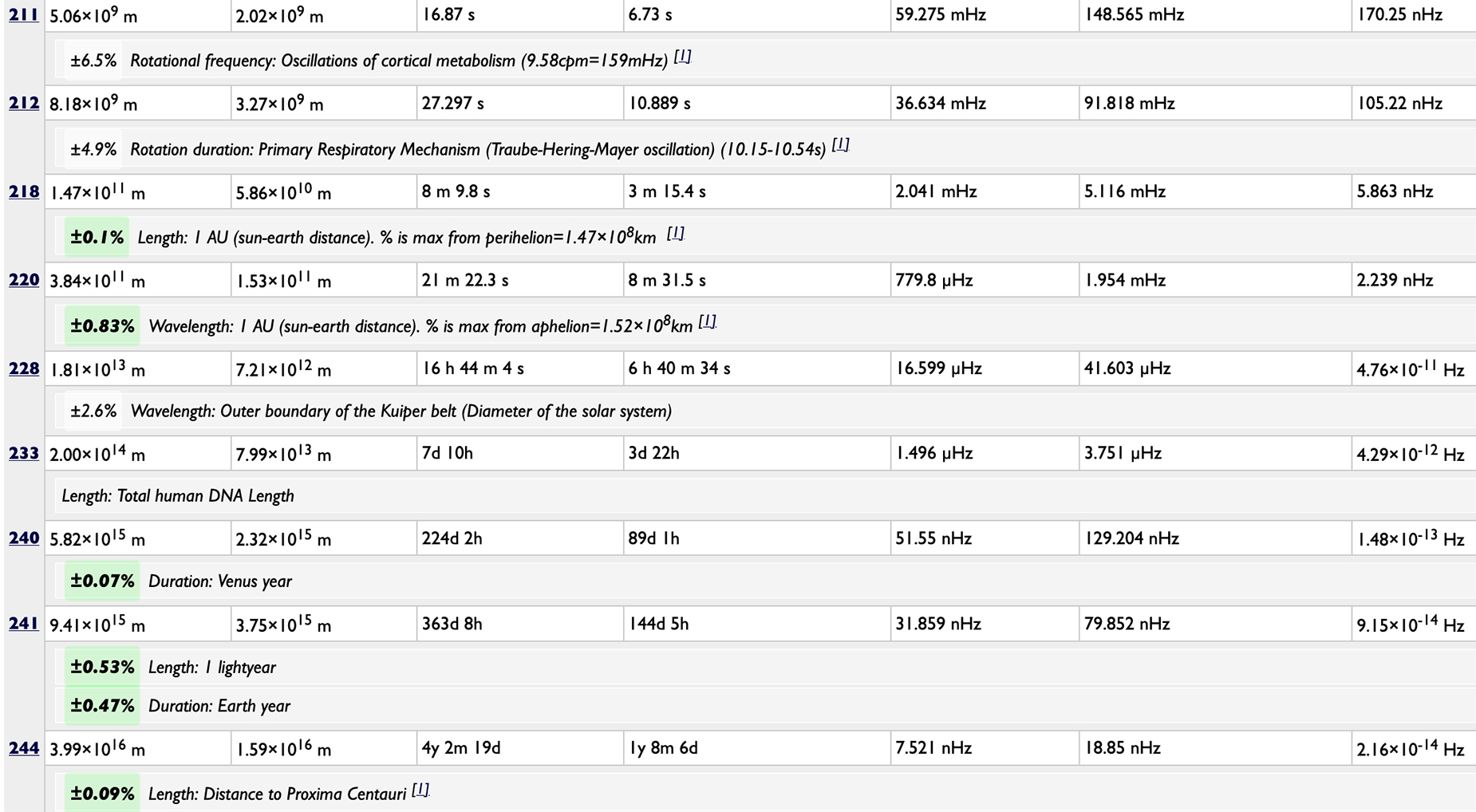Image resolution: width=1476 pixels, height=812 pixels.
Task: Open row number 228 link
Action: [24, 369]
